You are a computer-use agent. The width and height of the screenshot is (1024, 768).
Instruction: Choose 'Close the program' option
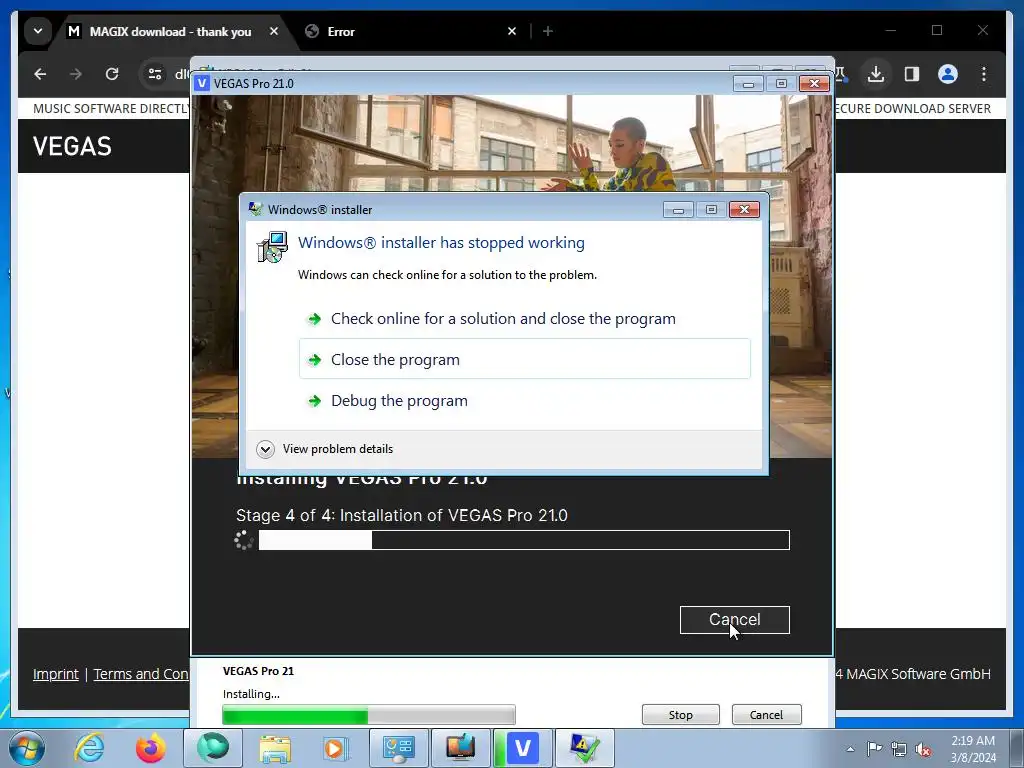(524, 359)
